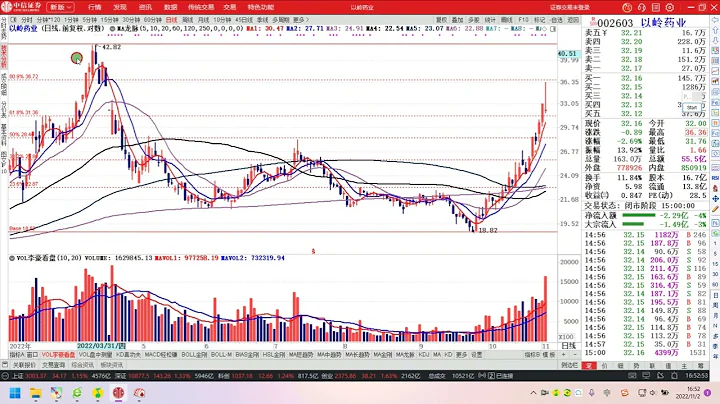
Task: Click the F10 company info button
Action: click(x=523, y=20)
